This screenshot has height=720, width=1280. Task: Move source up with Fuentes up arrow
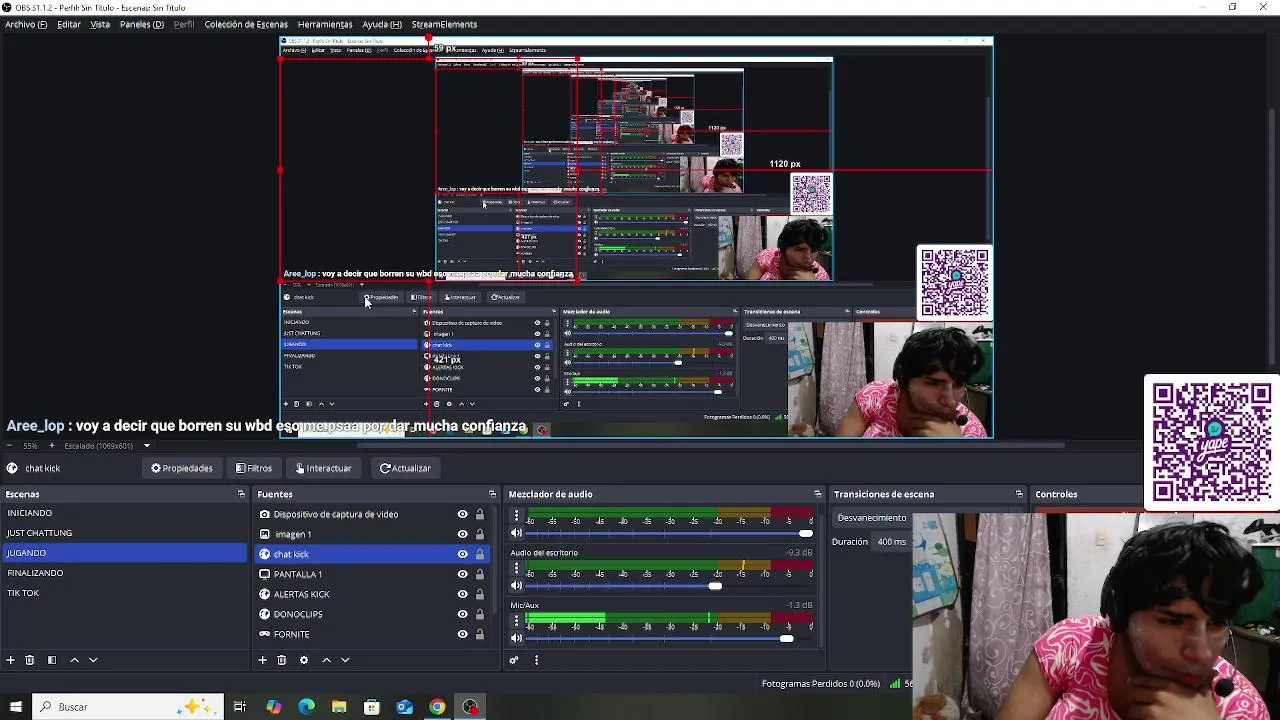pyautogui.click(x=326, y=660)
